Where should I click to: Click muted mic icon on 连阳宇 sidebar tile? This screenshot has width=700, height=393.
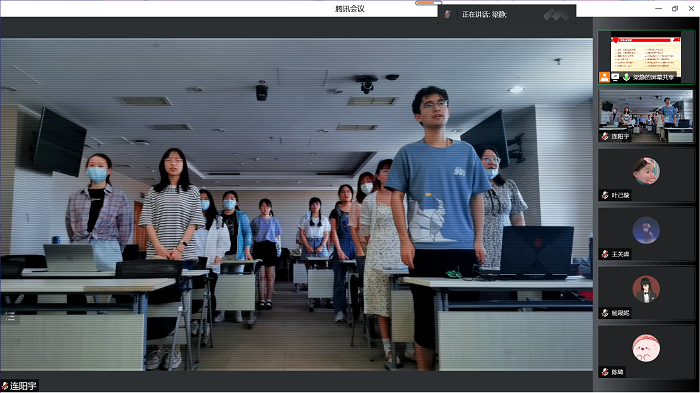pyautogui.click(x=605, y=136)
